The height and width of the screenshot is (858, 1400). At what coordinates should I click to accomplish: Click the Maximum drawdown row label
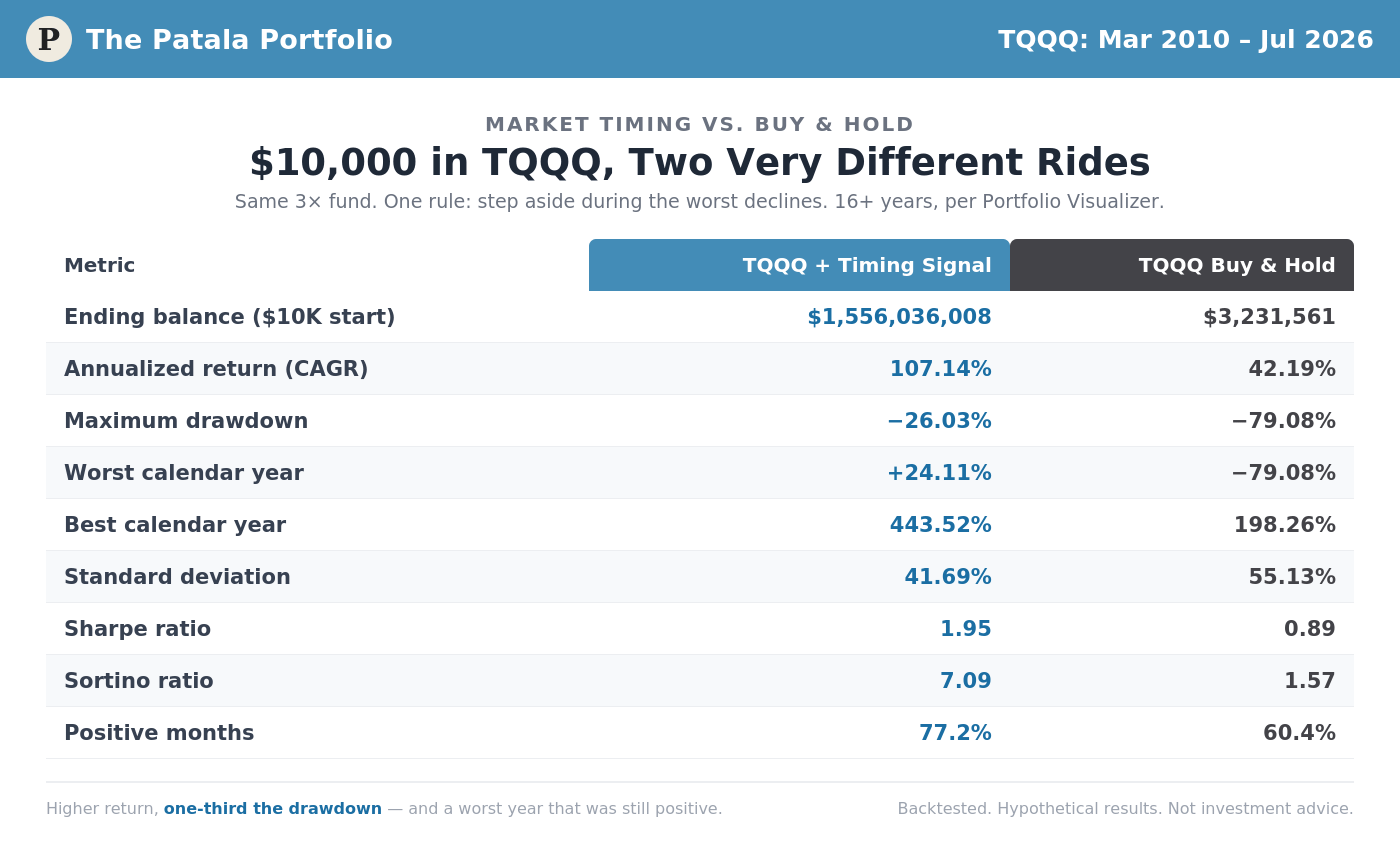tap(186, 421)
